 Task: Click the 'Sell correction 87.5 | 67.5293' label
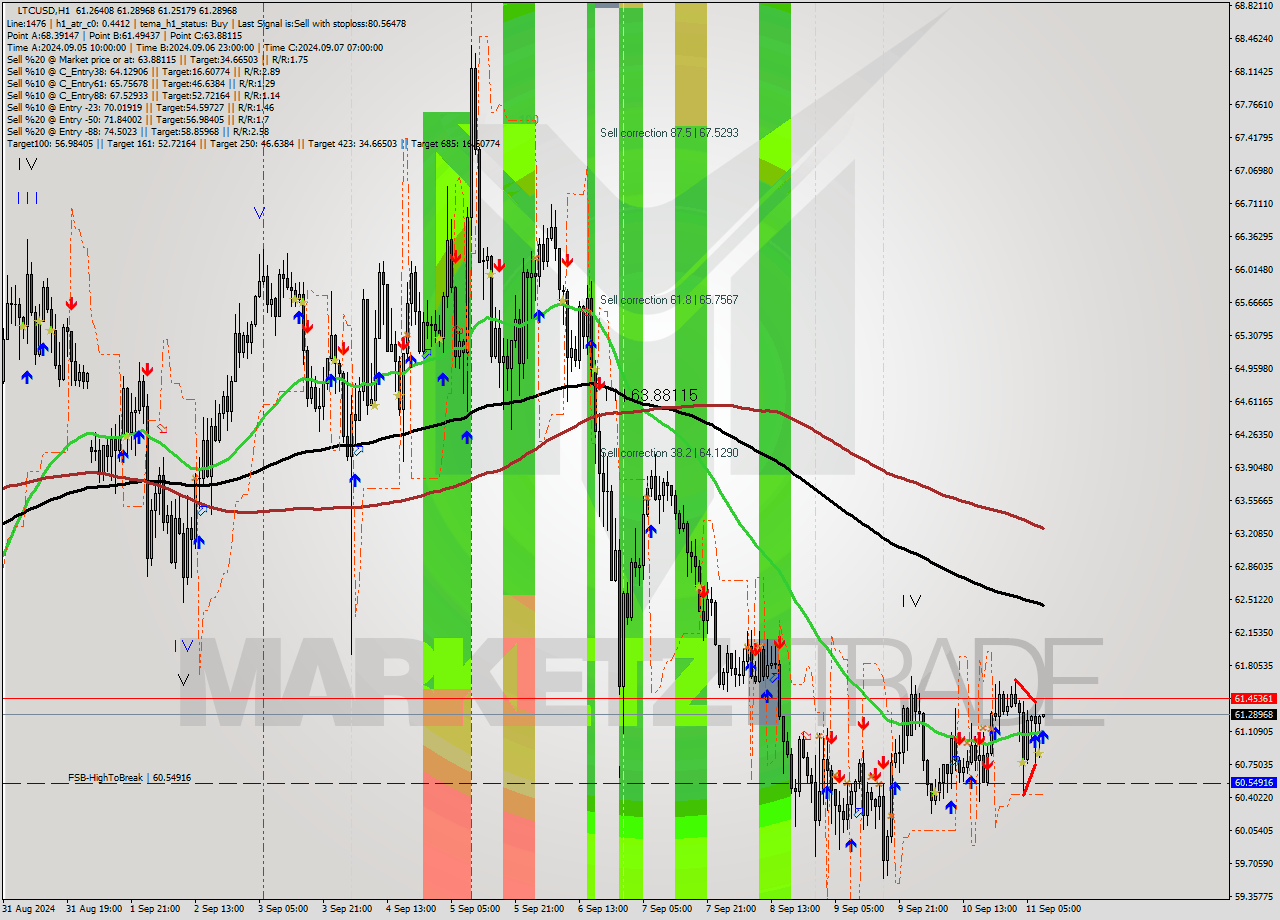(x=669, y=132)
